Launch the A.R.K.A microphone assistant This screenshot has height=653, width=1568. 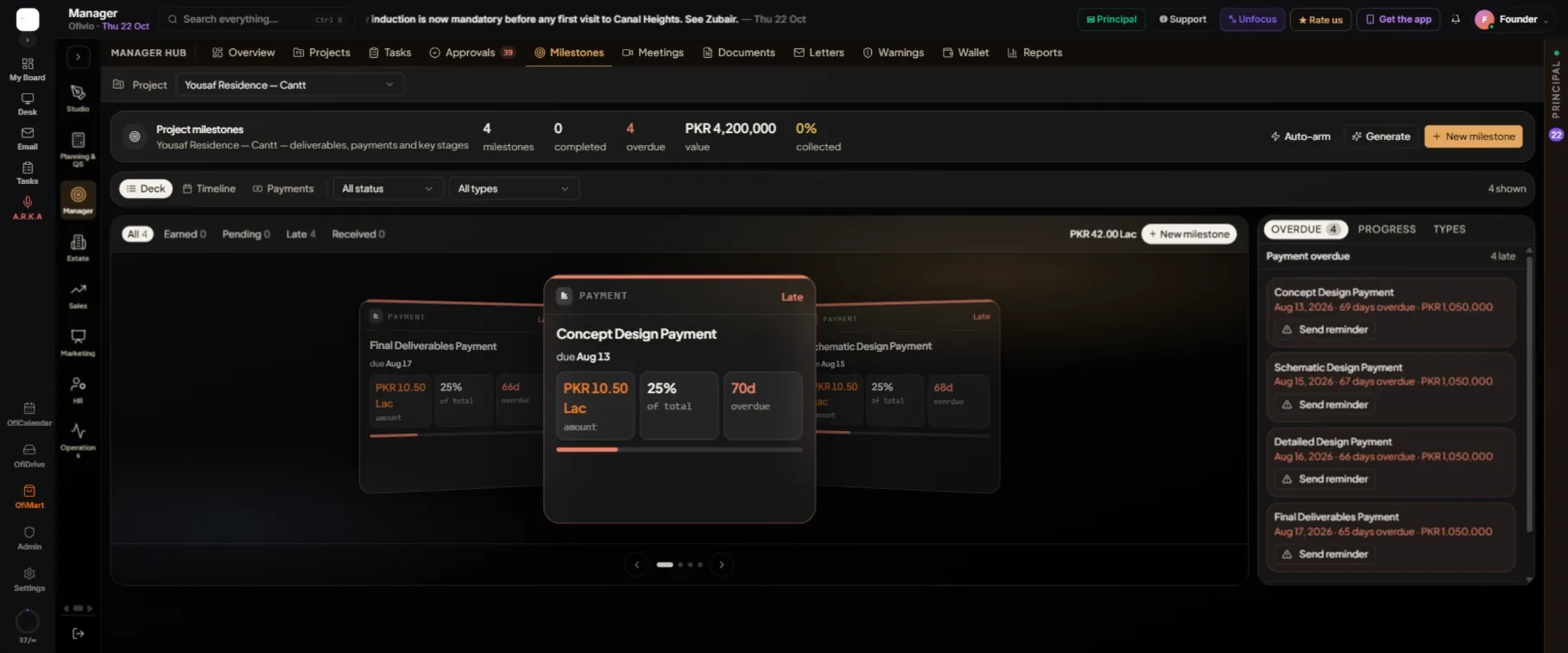coord(28,208)
